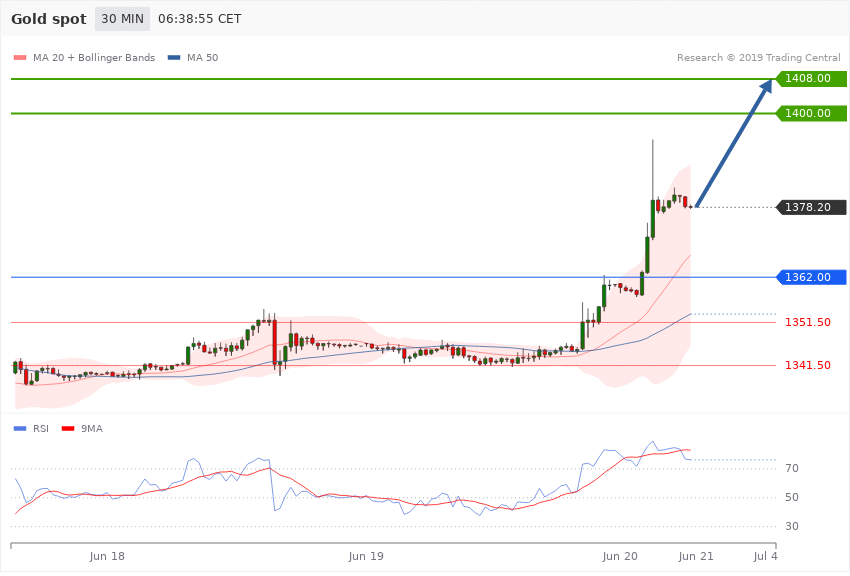Click the RSI 30 level label
The height and width of the screenshot is (576, 850).
(792, 526)
